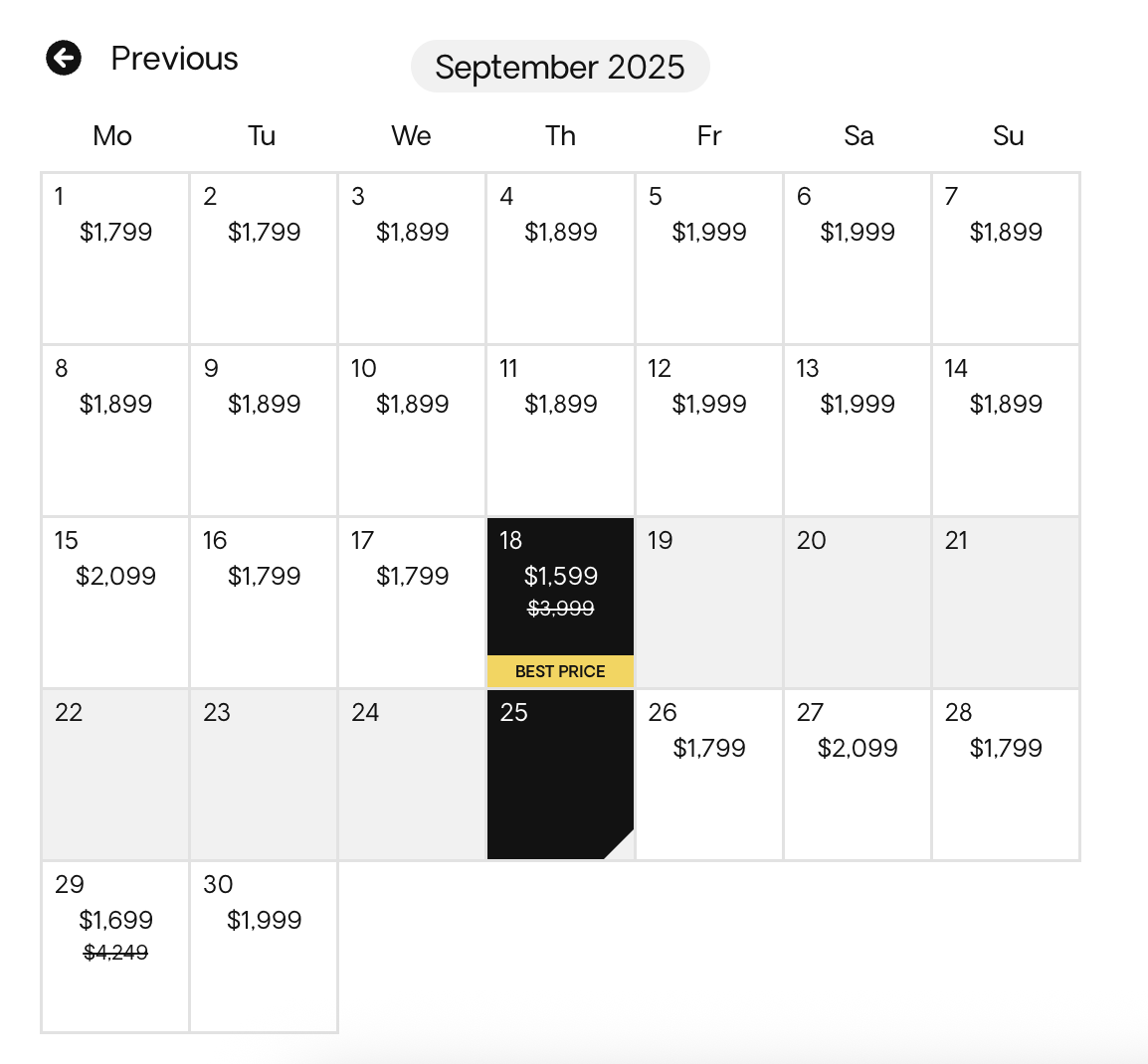The width and height of the screenshot is (1148, 1064).
Task: Select September 16 at $1,799
Action: click(264, 603)
